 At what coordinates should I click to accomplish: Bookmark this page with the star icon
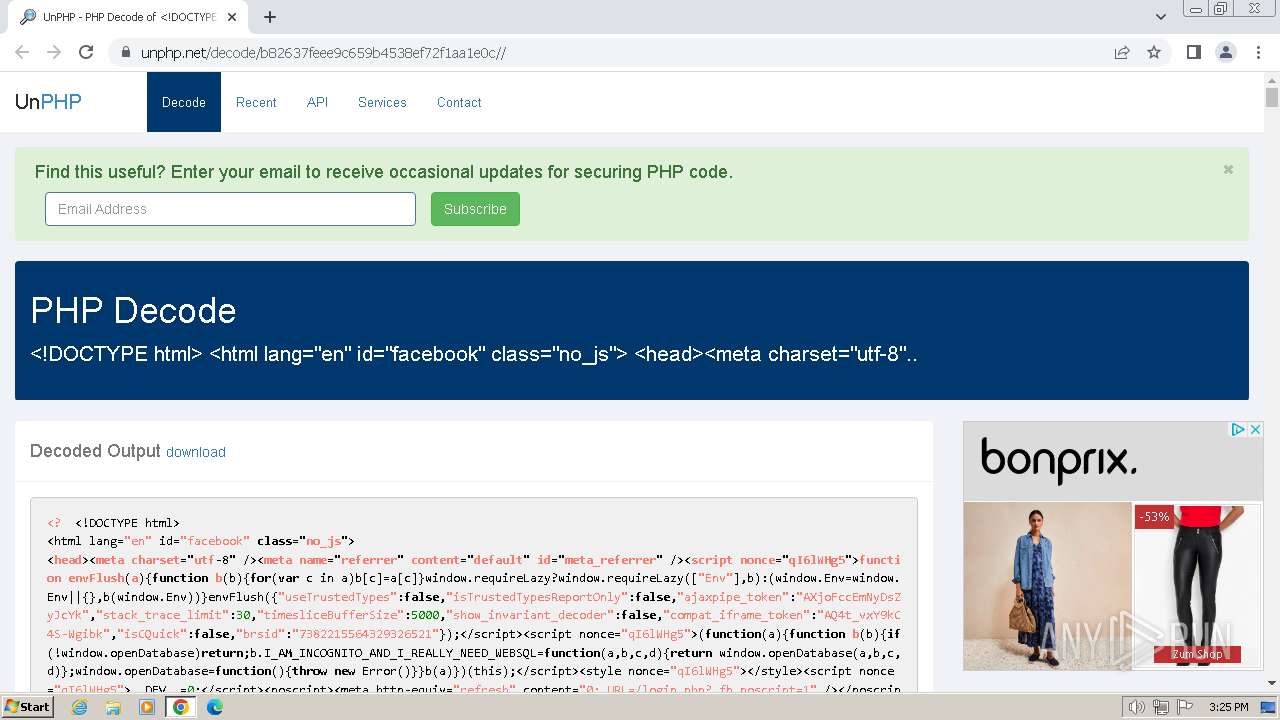coord(1154,52)
